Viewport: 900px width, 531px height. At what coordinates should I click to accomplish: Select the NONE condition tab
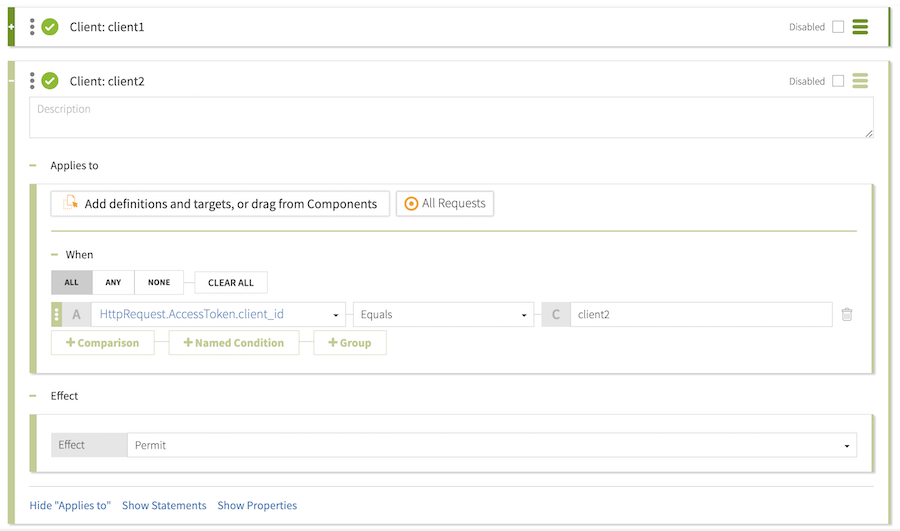(x=159, y=282)
